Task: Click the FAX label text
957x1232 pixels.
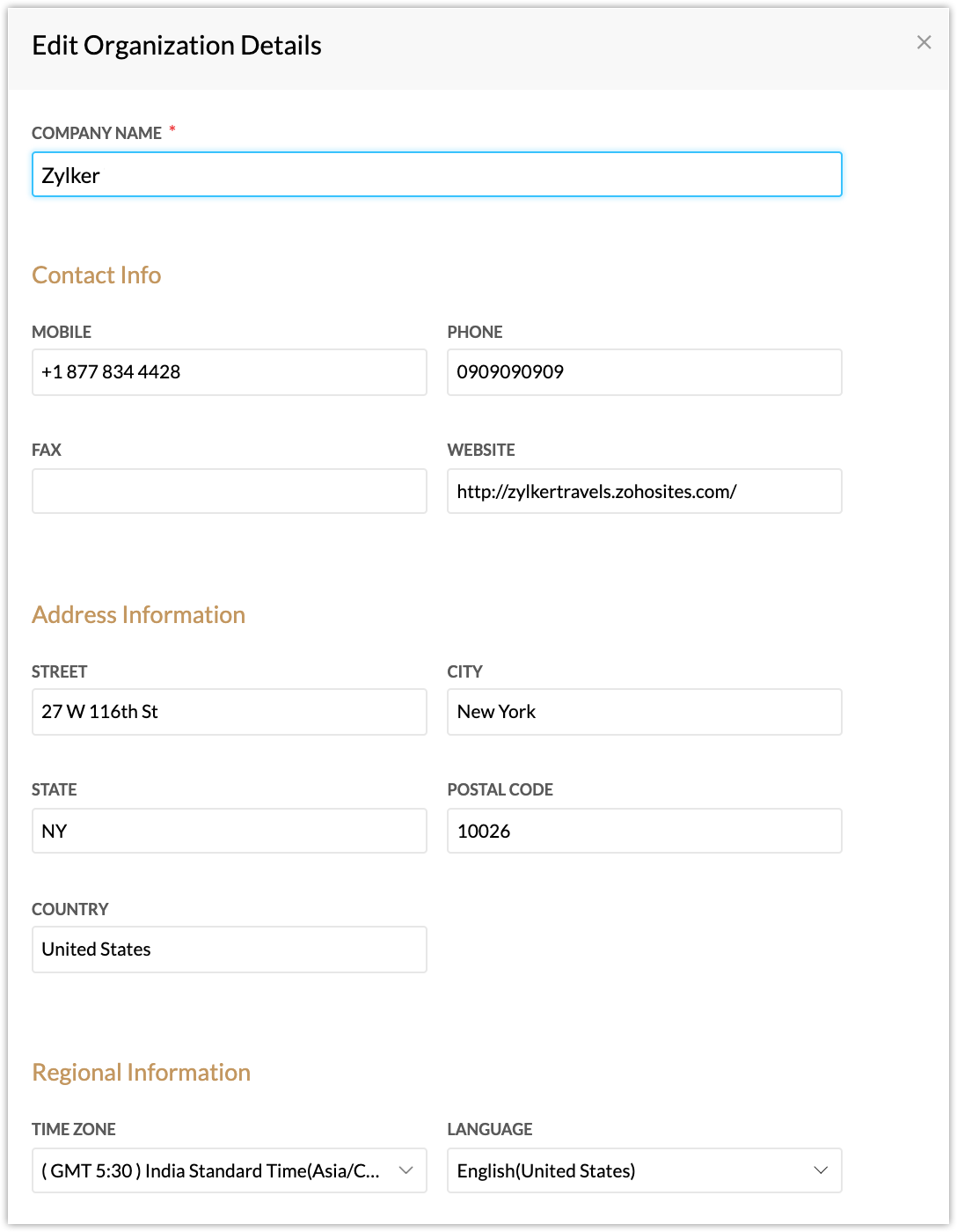Action: click(47, 450)
